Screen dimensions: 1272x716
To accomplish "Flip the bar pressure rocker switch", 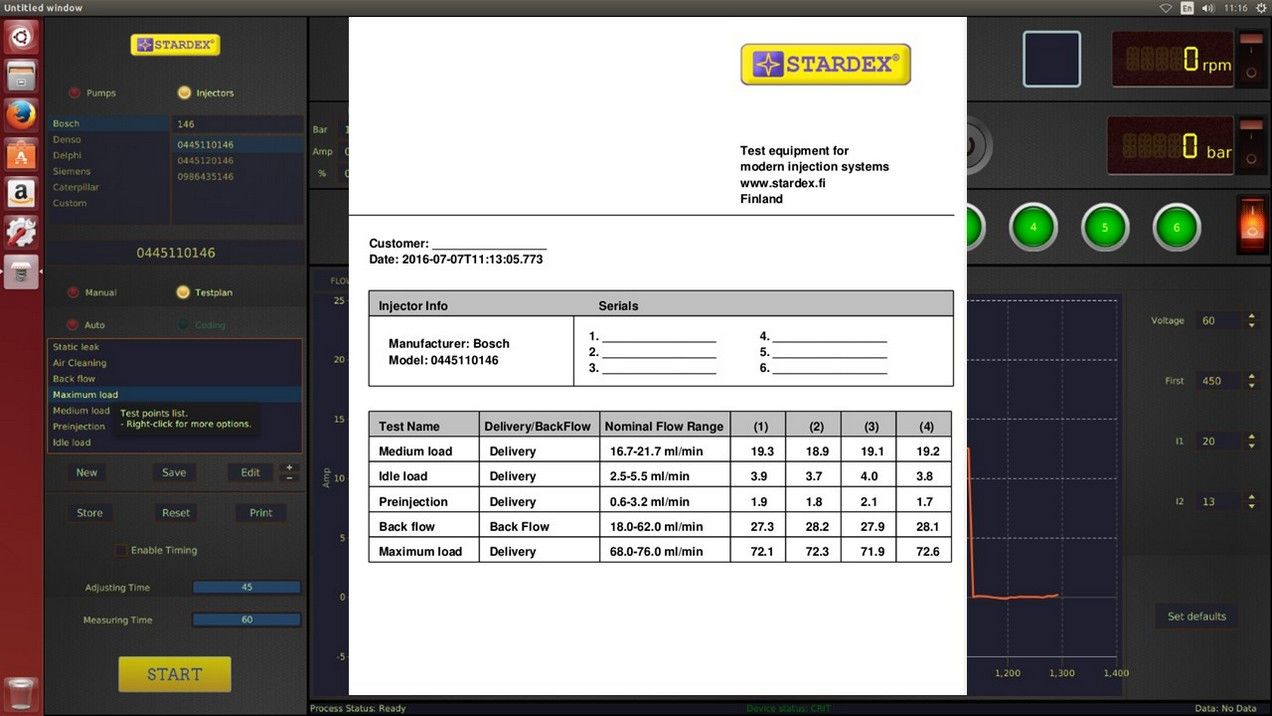I will click(x=1251, y=145).
